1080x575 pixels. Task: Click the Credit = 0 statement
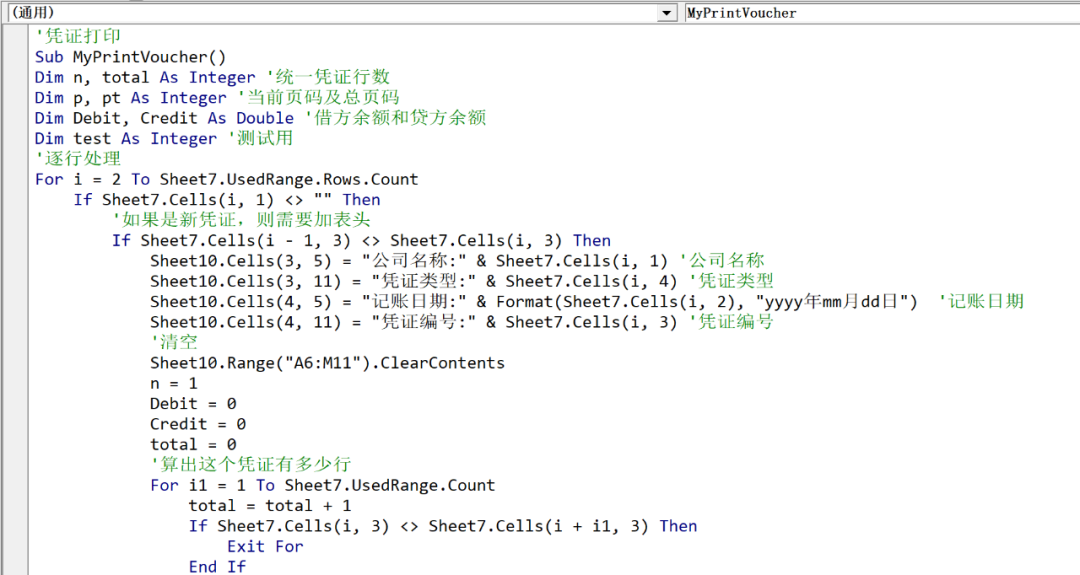point(198,424)
